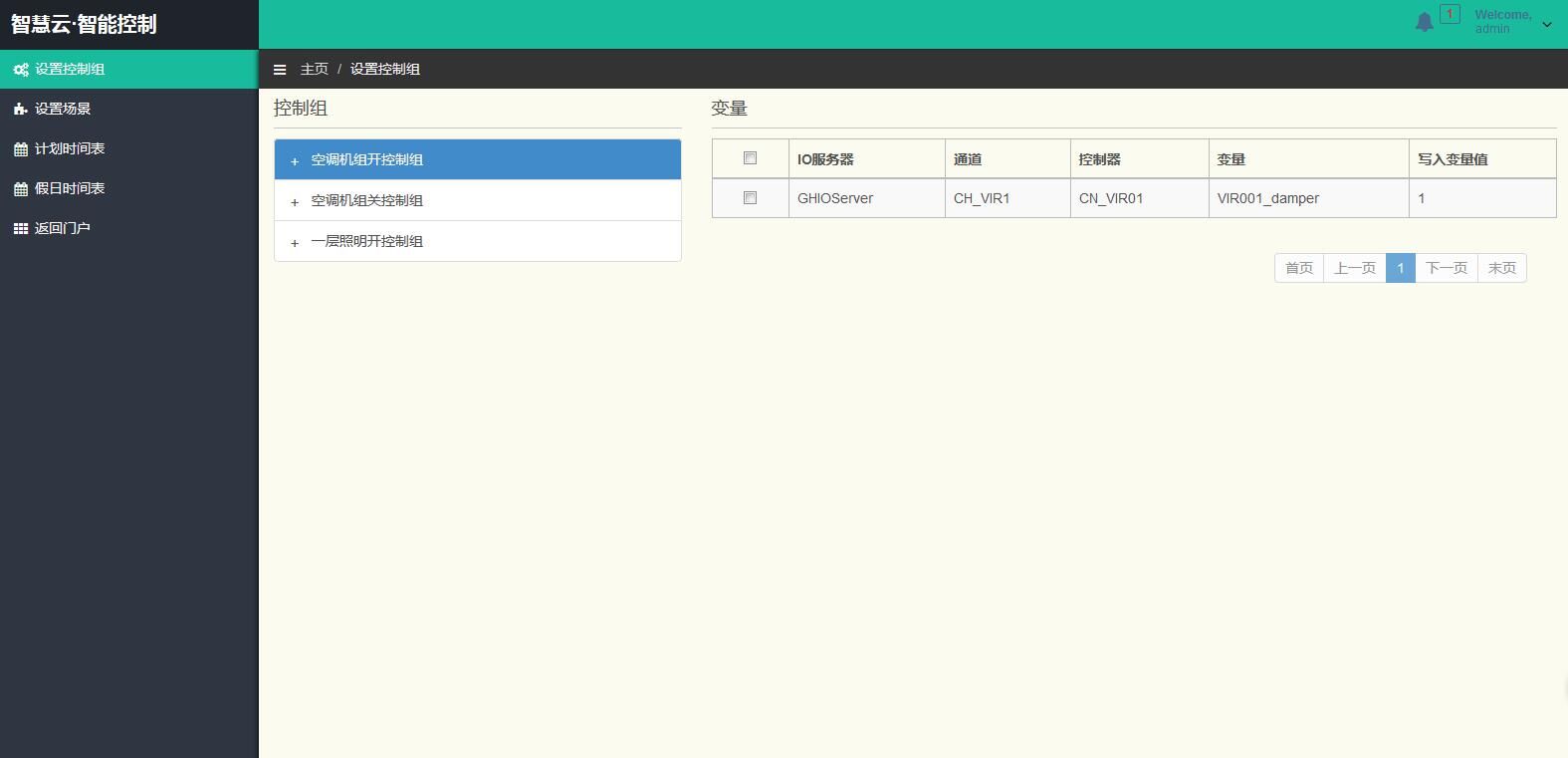Viewport: 1568px width, 758px height.
Task: Open 假日时间表 in the sidebar
Action: tap(129, 188)
